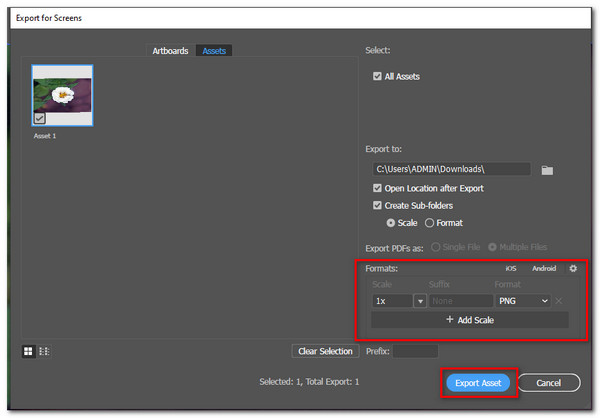This screenshot has width=600, height=418.
Task: Open advanced format settings gear icon
Action: pyautogui.click(x=573, y=268)
